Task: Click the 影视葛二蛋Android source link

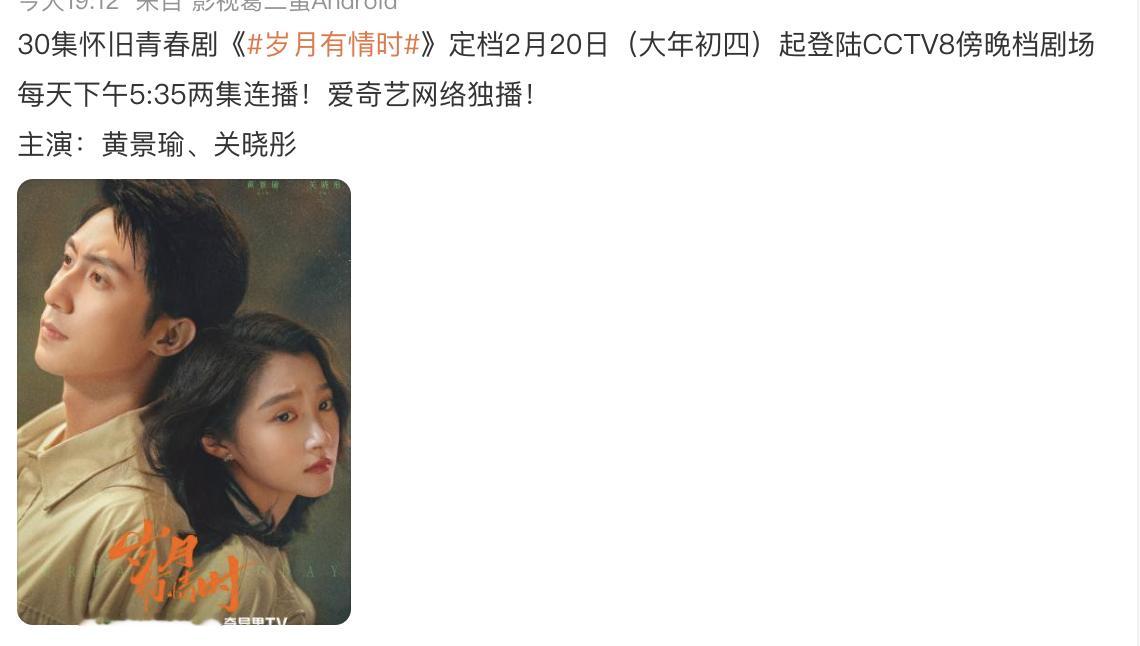Action: [294, 5]
